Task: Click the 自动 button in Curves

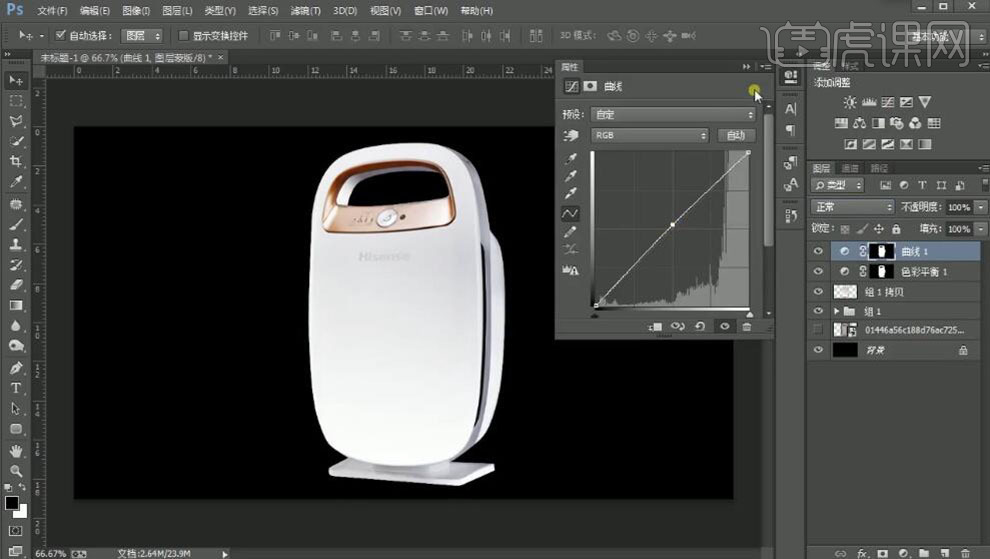Action: [x=736, y=135]
